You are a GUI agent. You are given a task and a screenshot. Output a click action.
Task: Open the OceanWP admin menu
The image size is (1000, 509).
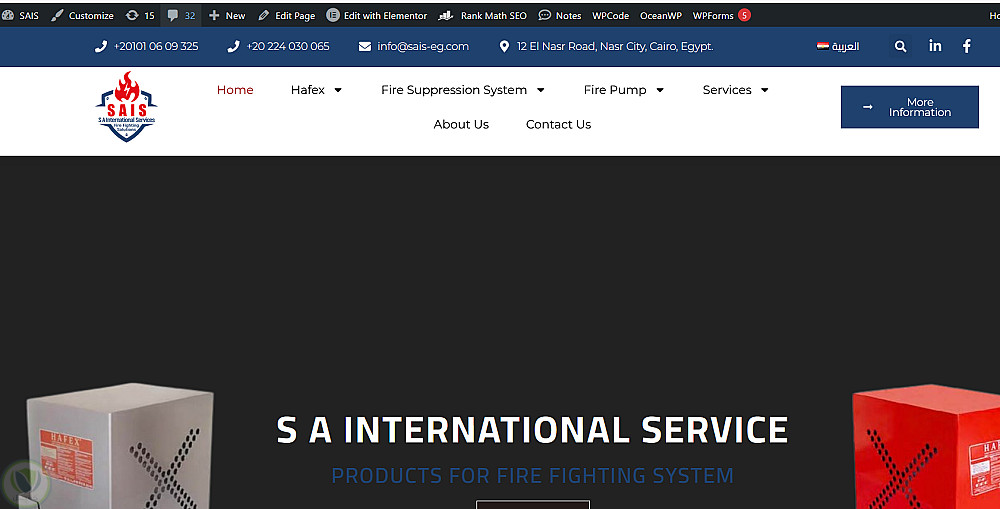coord(661,15)
